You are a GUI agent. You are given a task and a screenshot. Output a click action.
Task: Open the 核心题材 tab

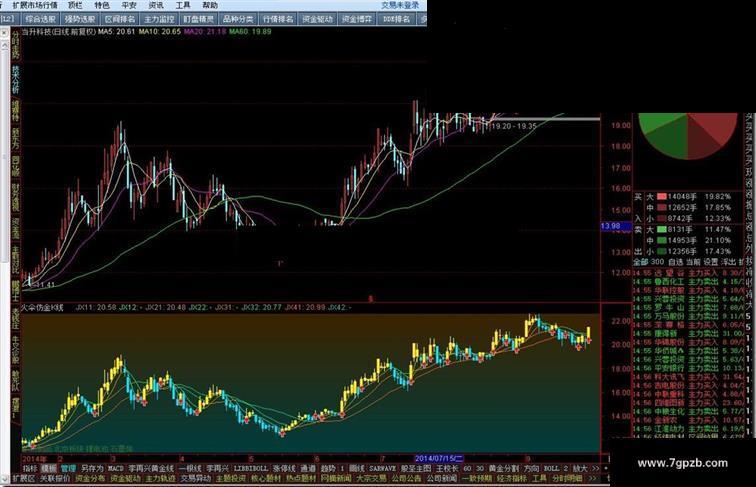tap(266, 478)
